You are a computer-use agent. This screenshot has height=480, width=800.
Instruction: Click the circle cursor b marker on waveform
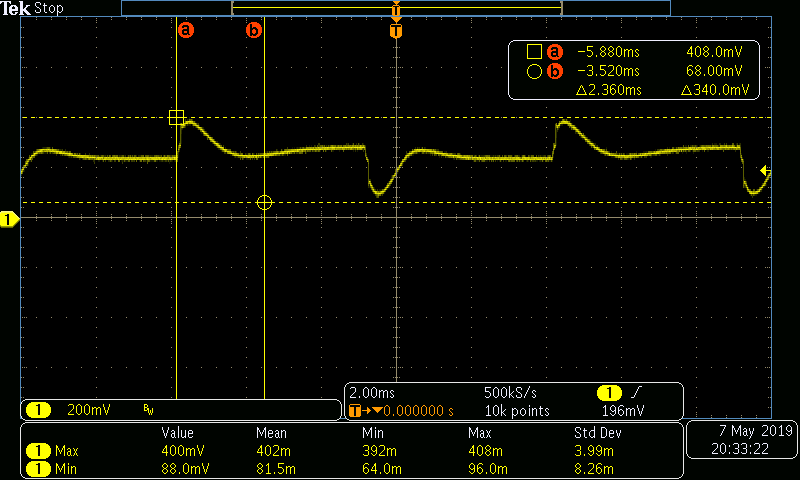coord(264,202)
